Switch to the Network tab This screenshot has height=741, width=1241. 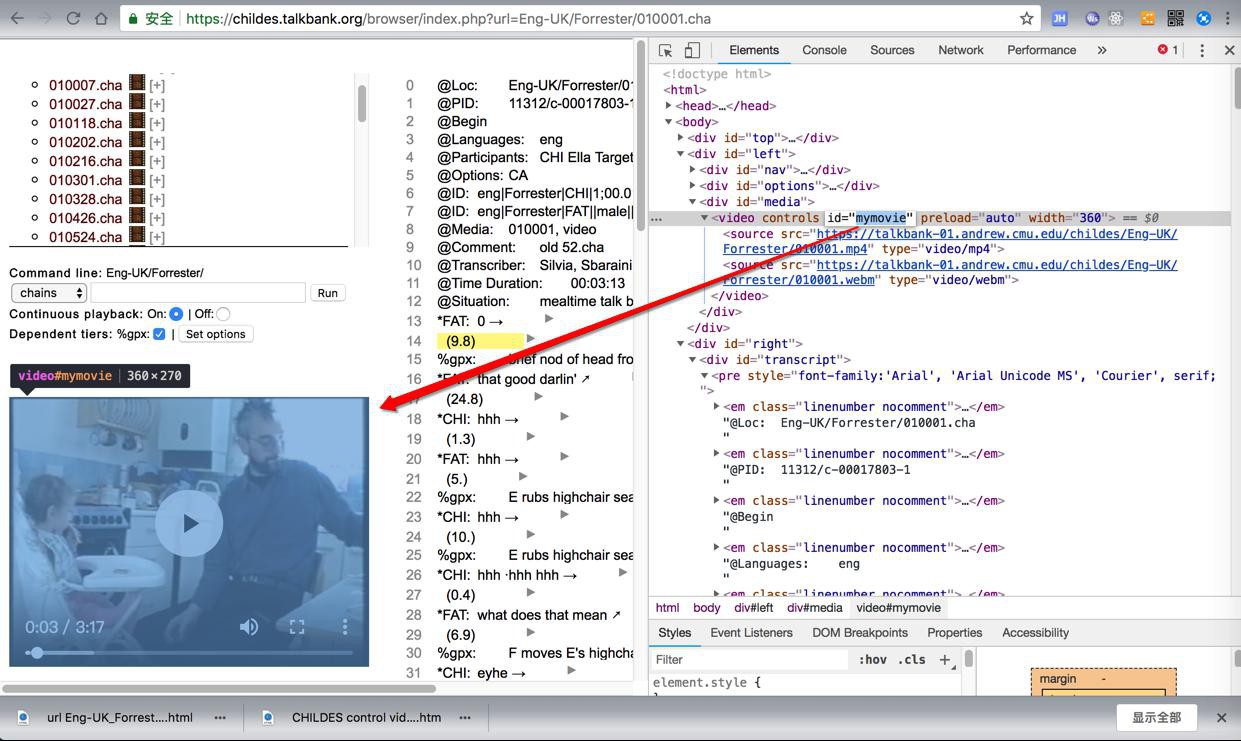[960, 50]
